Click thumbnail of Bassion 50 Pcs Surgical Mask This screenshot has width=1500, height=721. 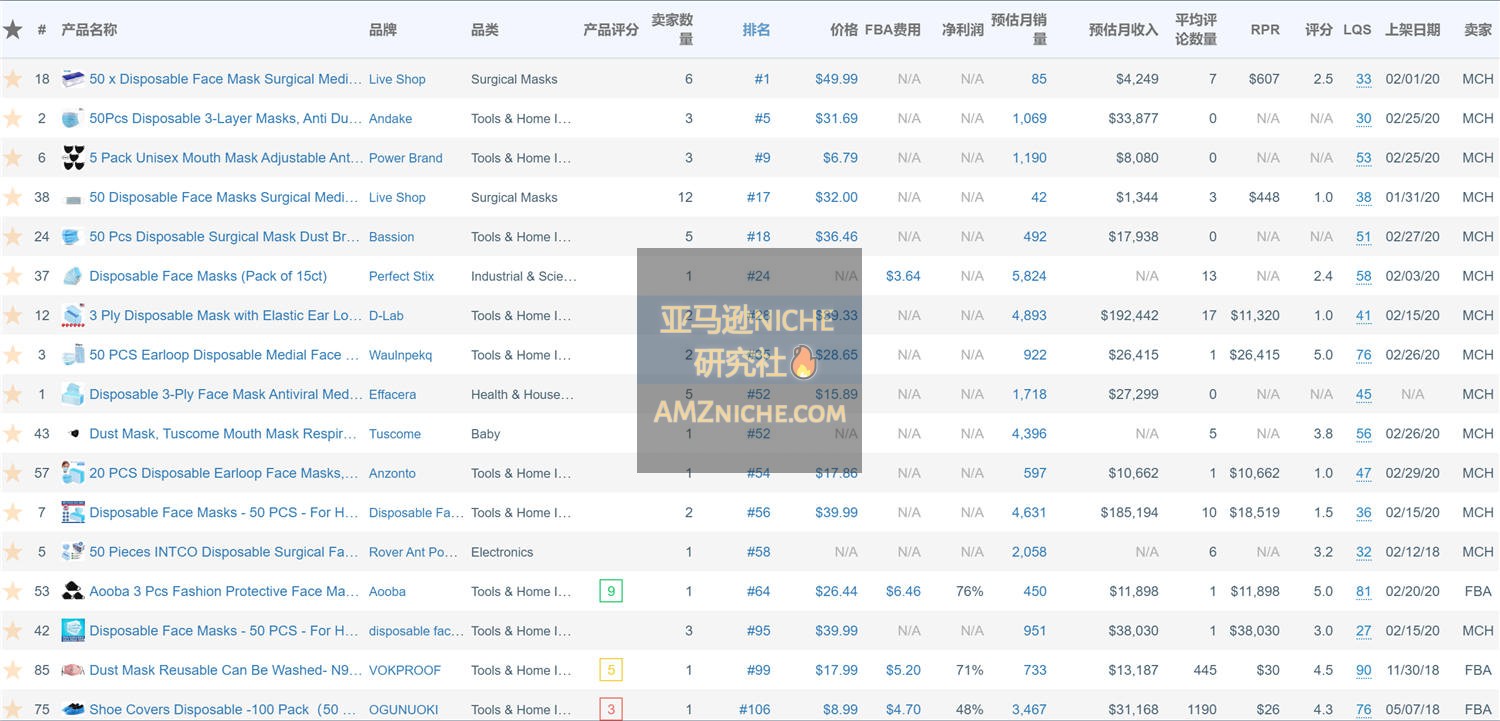click(73, 237)
